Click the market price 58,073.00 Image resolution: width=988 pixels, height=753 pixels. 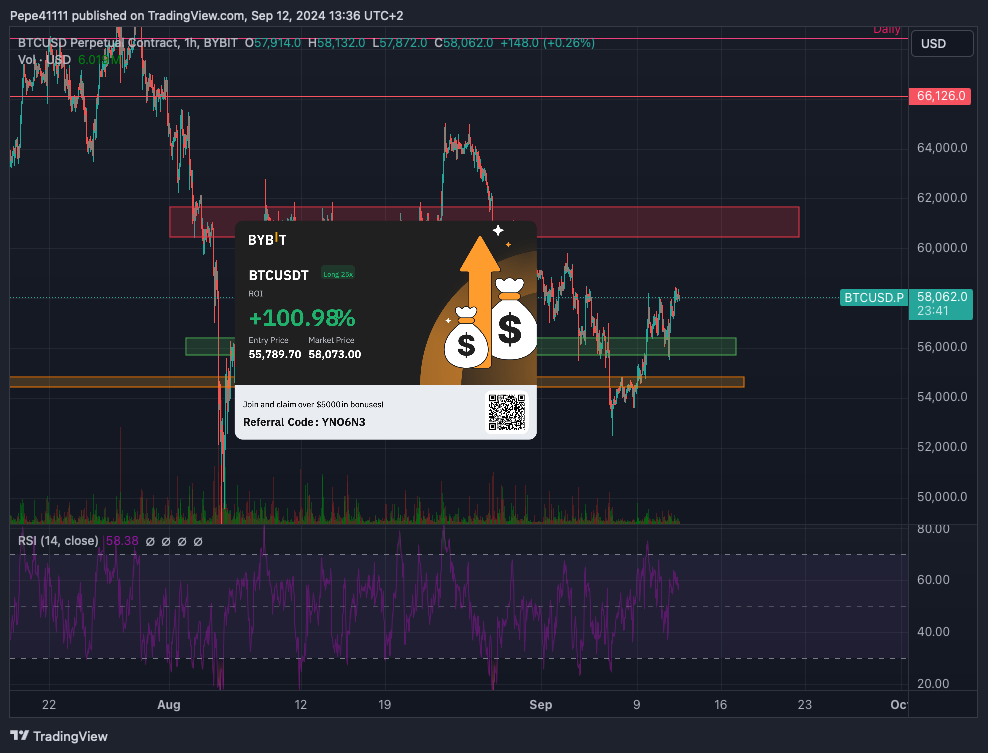(x=335, y=354)
